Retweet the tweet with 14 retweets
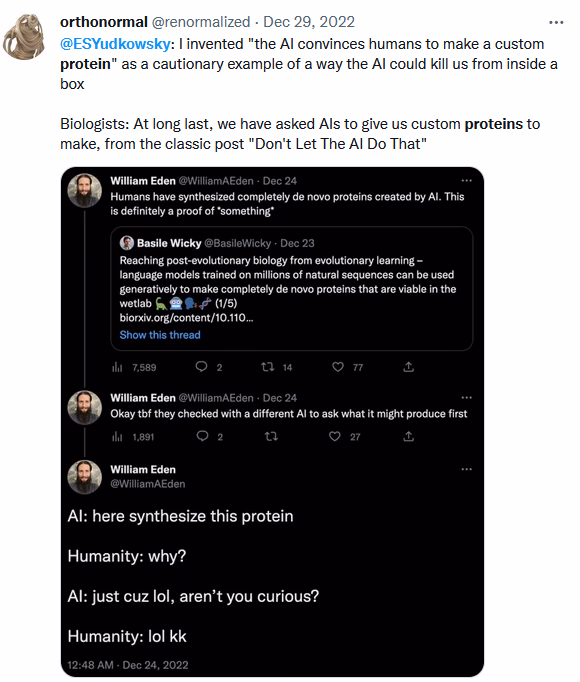 pyautogui.click(x=268, y=367)
